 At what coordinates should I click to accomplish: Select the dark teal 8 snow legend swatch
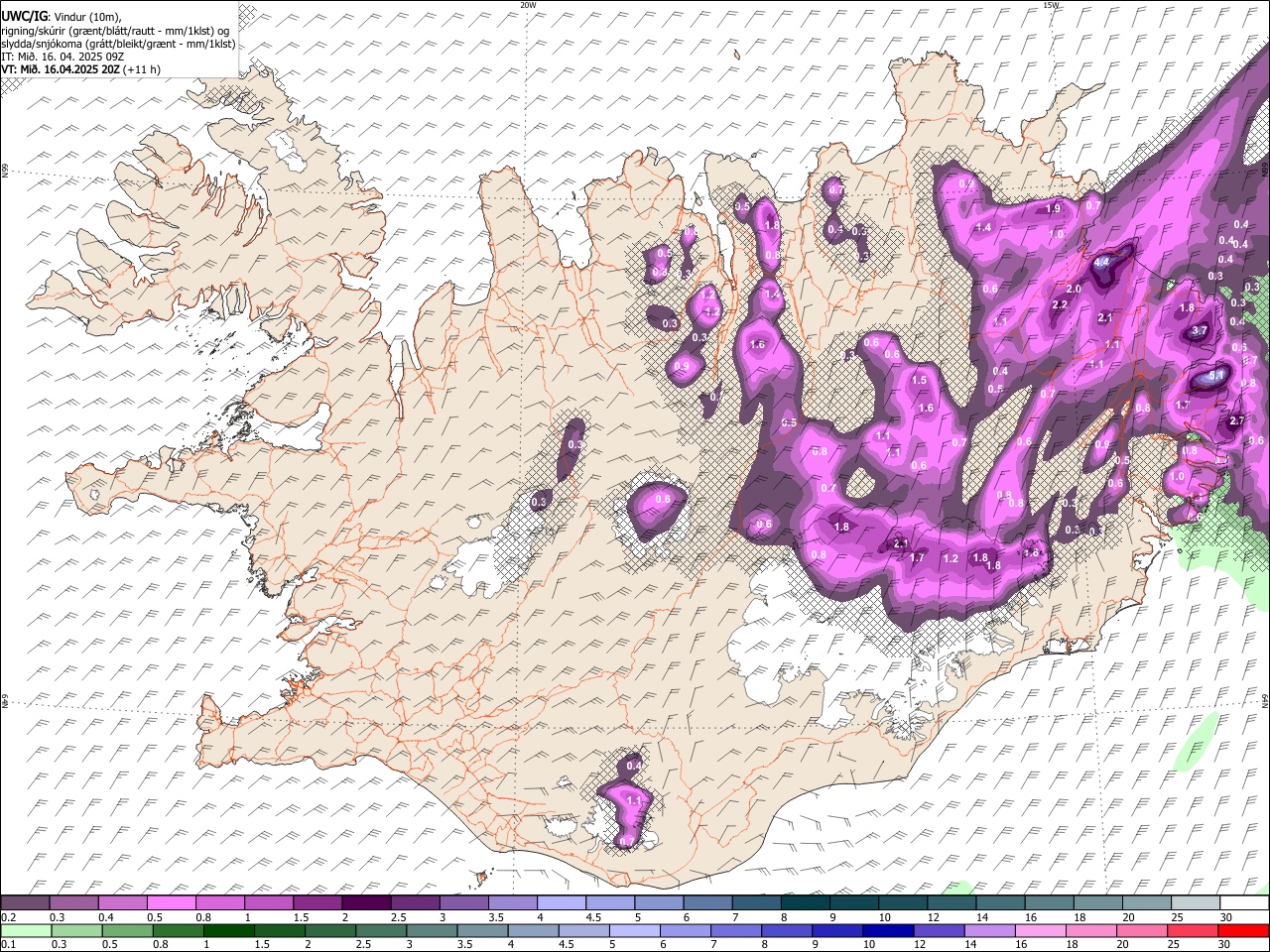805,903
